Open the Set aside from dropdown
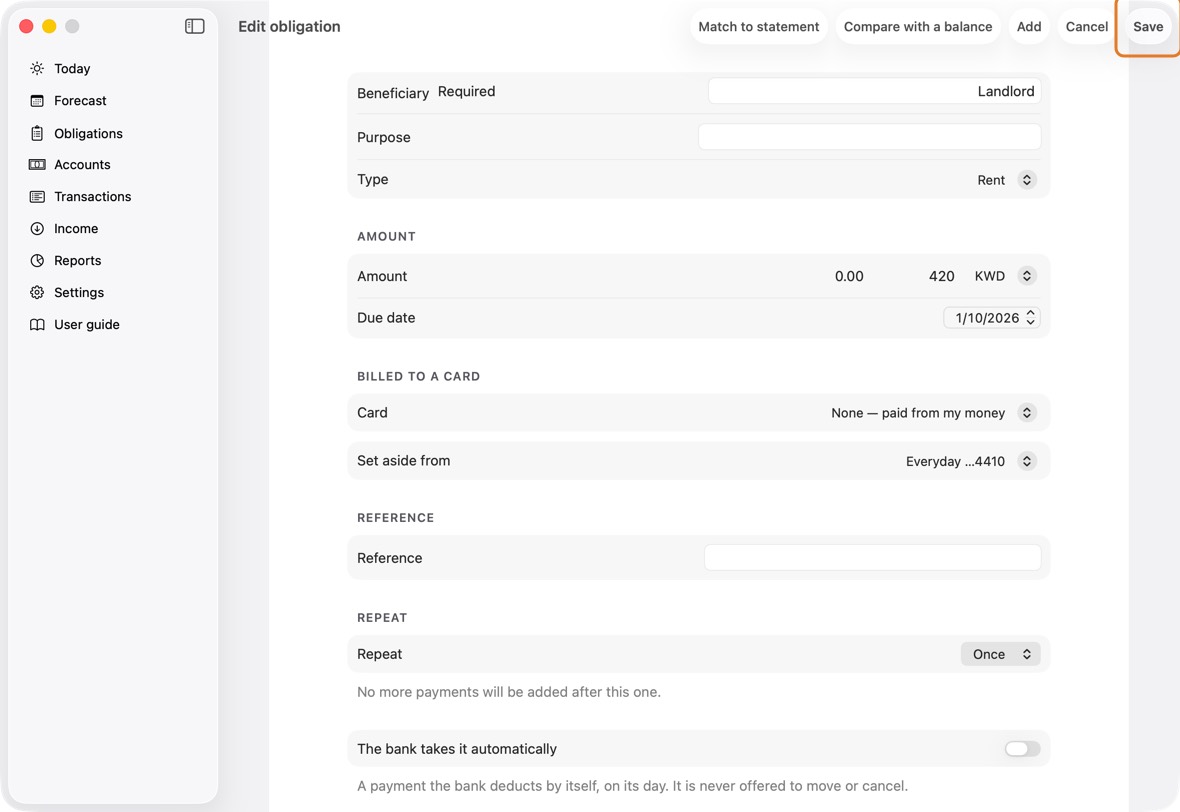This screenshot has width=1180, height=812. 971,461
